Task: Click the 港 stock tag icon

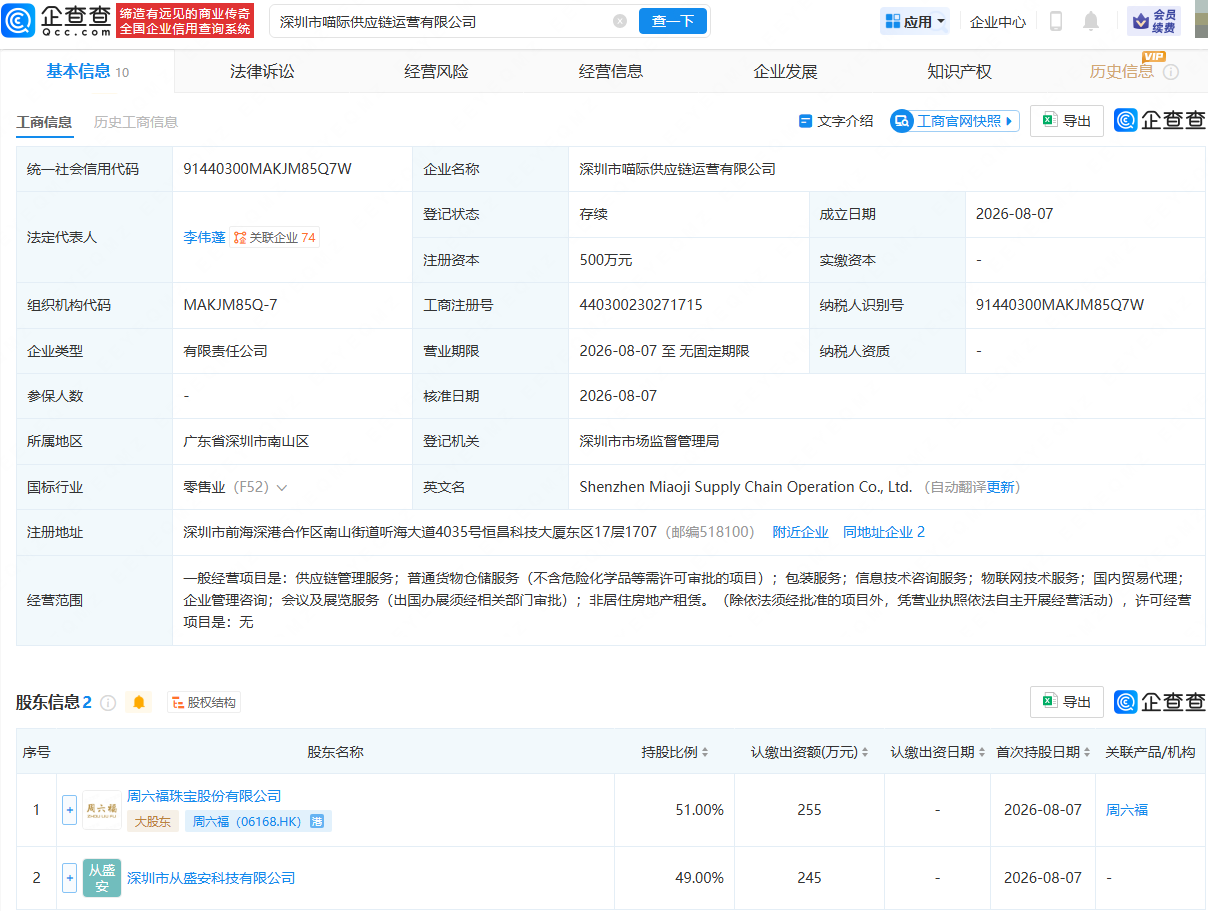Action: (317, 821)
